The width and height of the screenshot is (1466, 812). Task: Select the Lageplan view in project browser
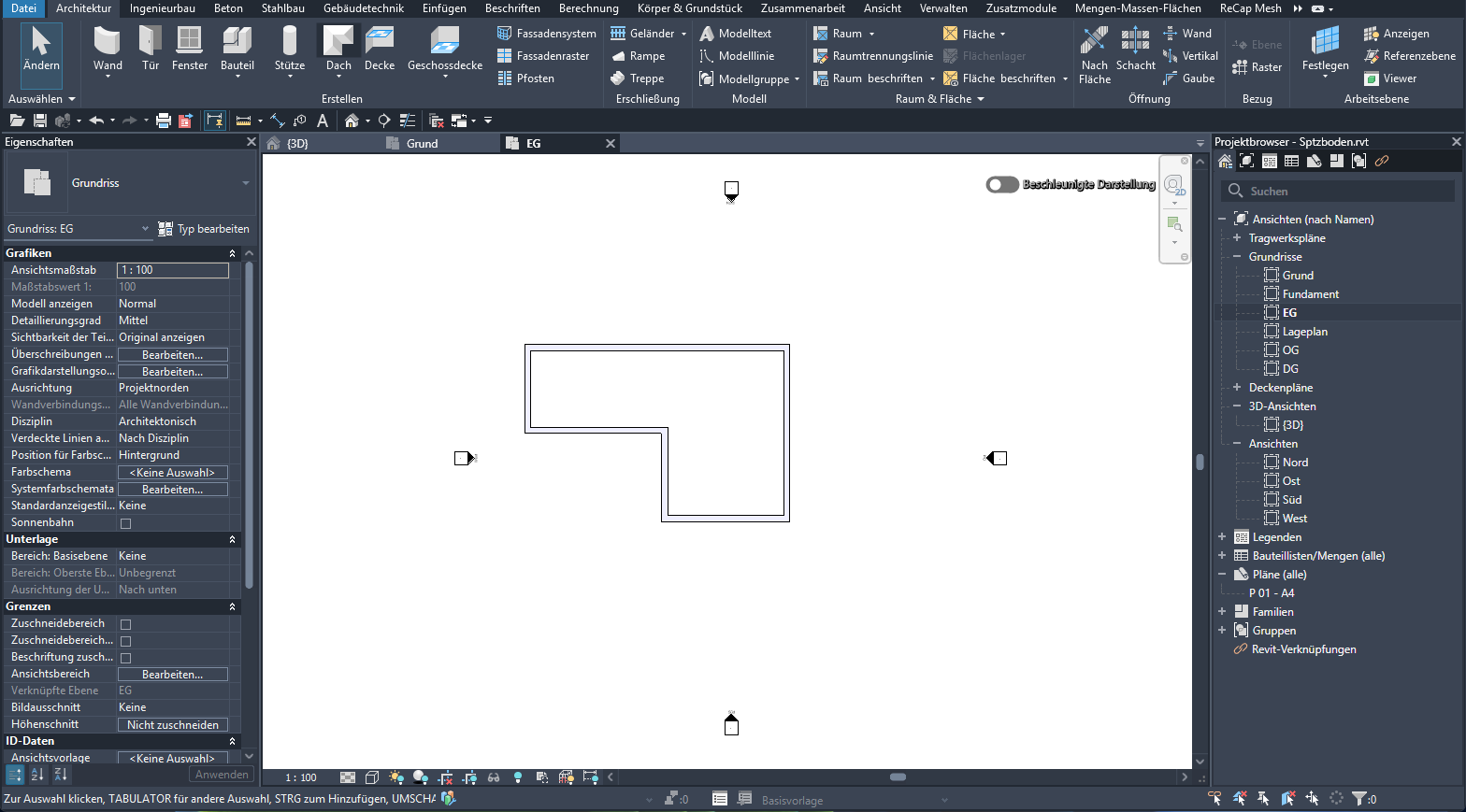[x=1304, y=332]
